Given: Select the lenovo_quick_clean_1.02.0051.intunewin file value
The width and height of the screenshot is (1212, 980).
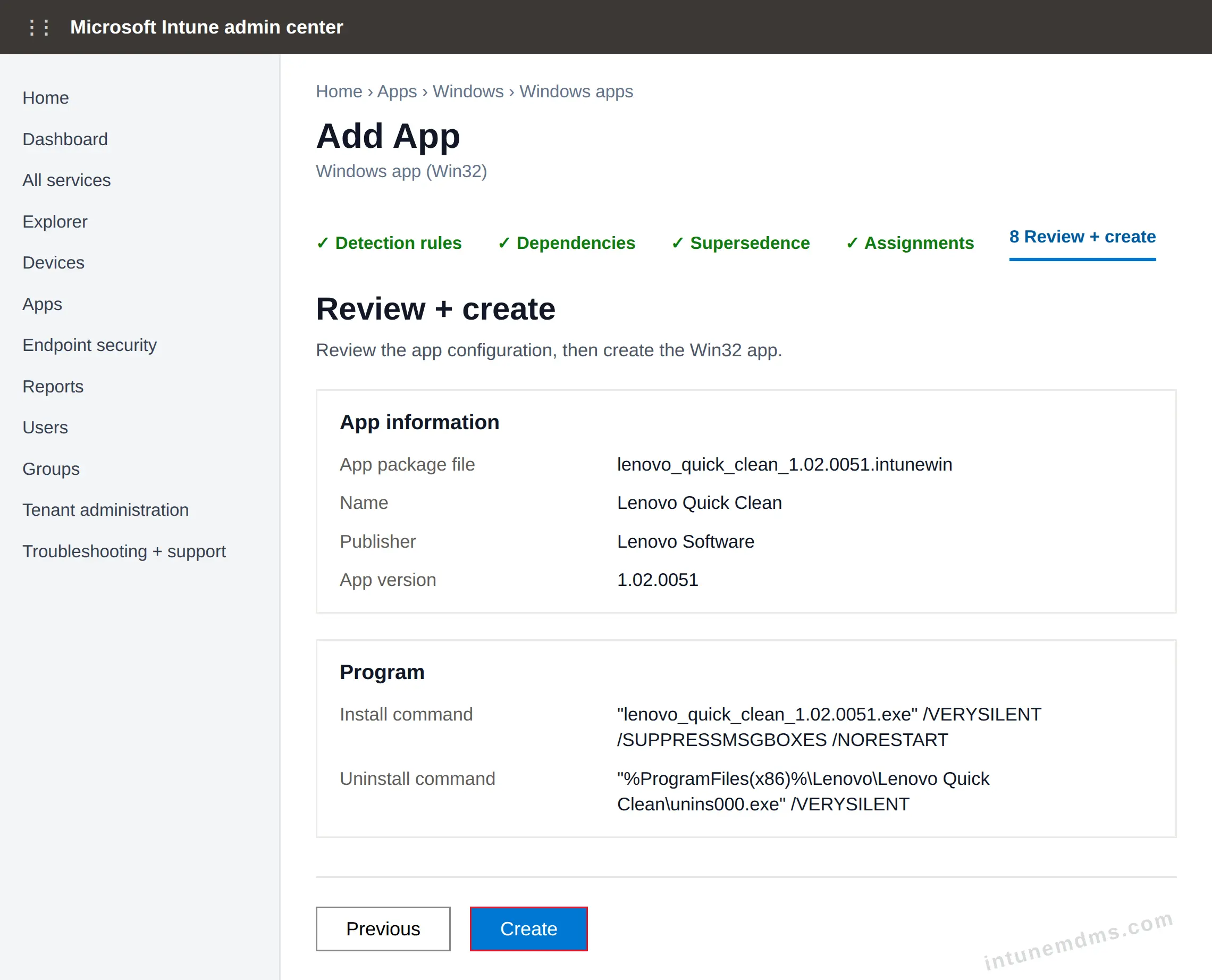Looking at the screenshot, I should 784,464.
